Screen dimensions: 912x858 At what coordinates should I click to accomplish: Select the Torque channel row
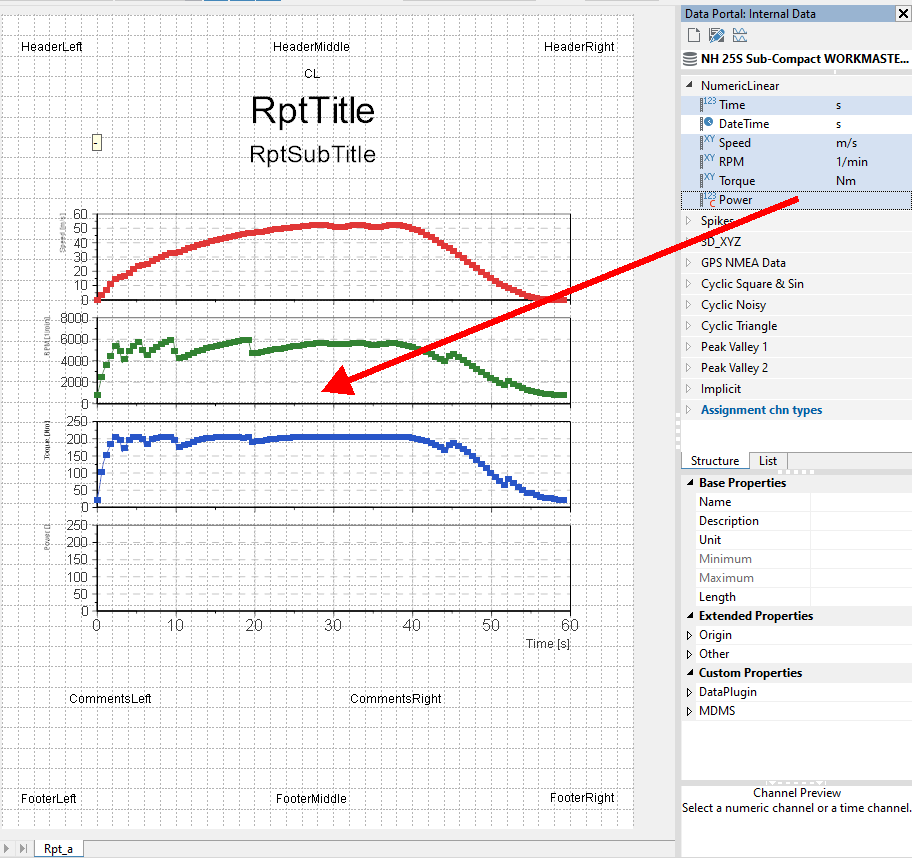tap(736, 181)
